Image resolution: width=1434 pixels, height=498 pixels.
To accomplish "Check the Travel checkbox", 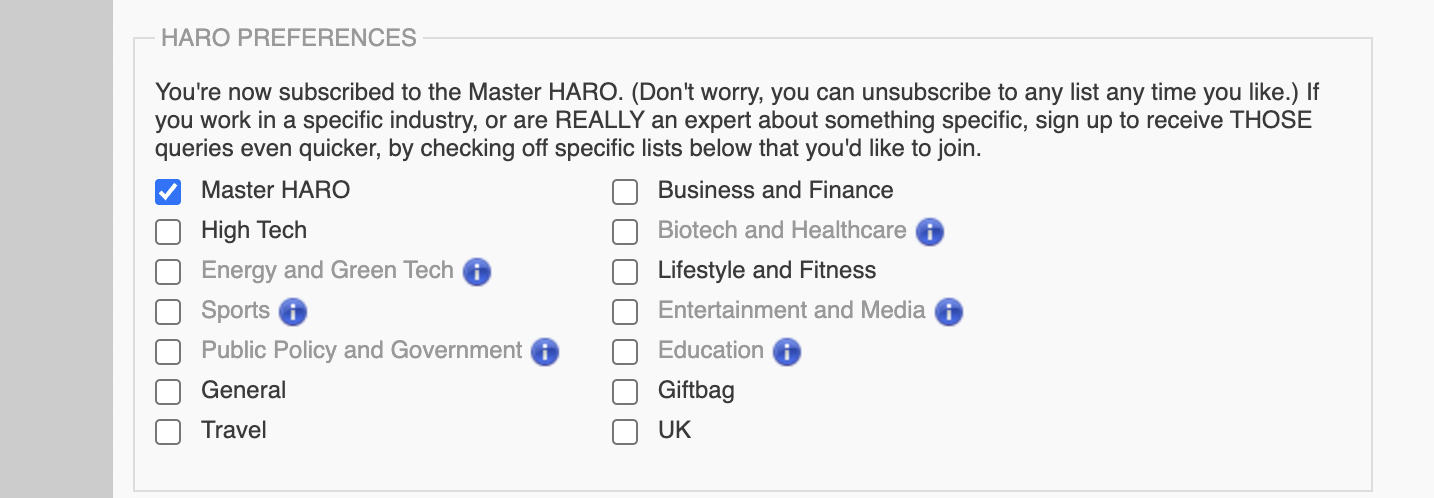I will 168,432.
